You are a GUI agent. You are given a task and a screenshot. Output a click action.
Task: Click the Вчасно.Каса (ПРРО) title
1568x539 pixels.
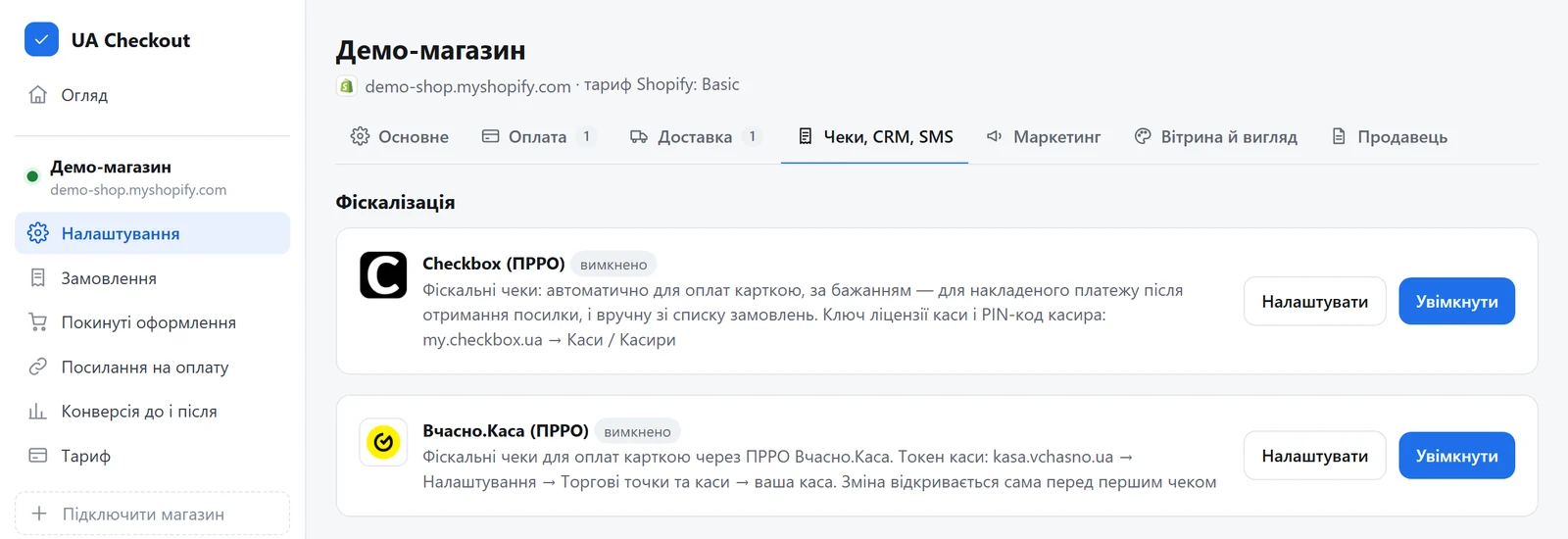point(506,430)
